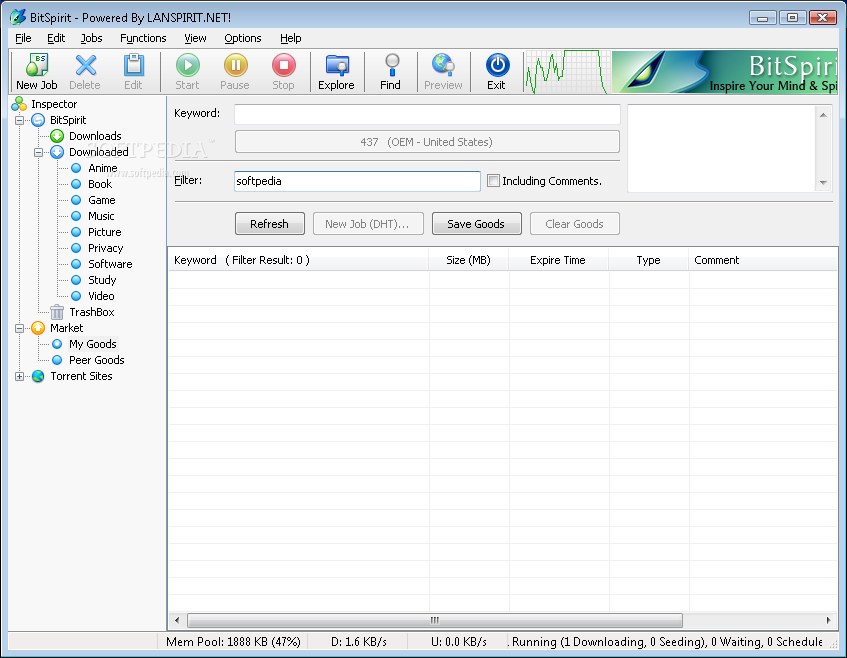Image resolution: width=847 pixels, height=658 pixels.
Task: Select the Downloads green arrow icon
Action: pyautogui.click(x=57, y=136)
